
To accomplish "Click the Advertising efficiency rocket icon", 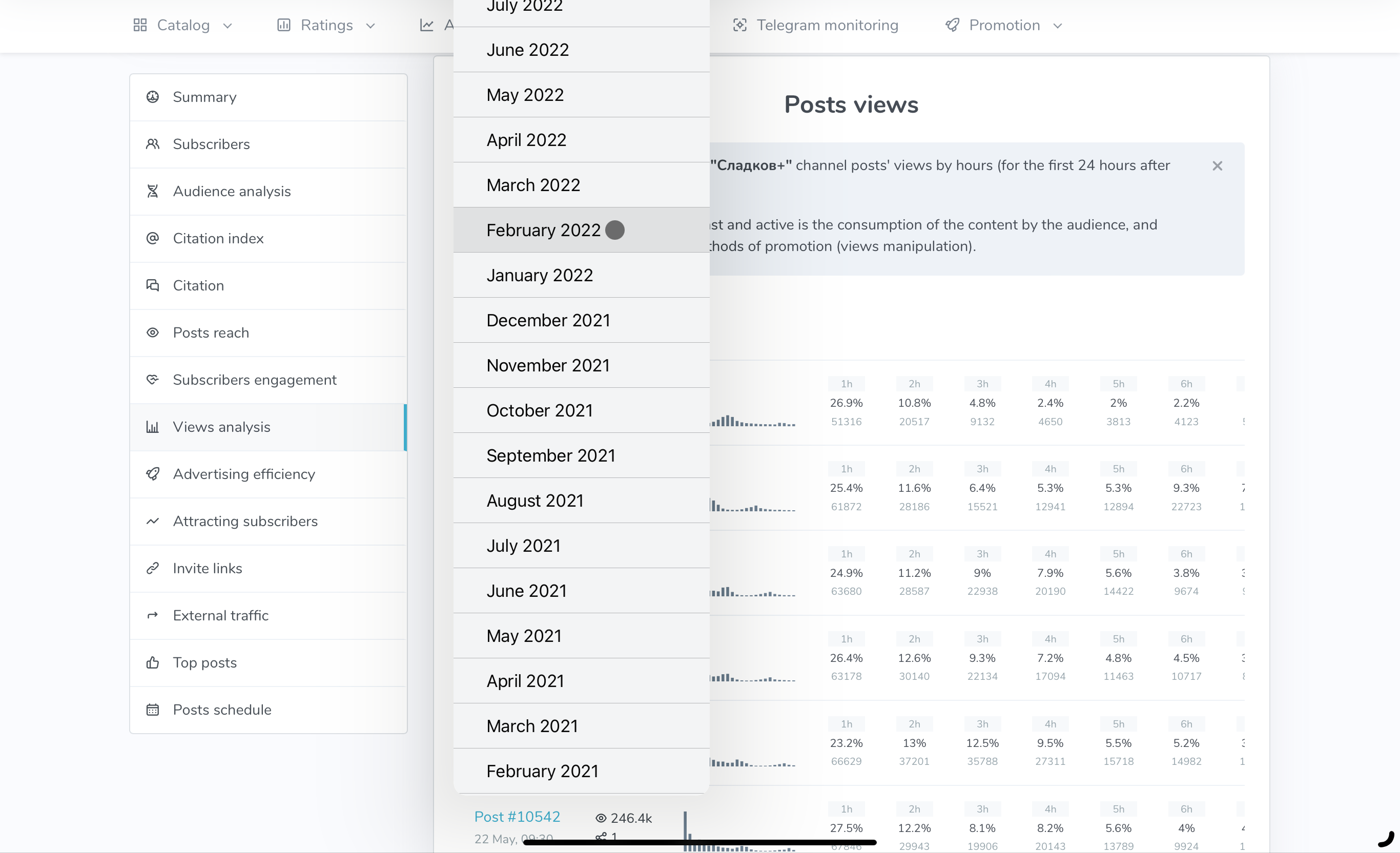I will [152, 474].
